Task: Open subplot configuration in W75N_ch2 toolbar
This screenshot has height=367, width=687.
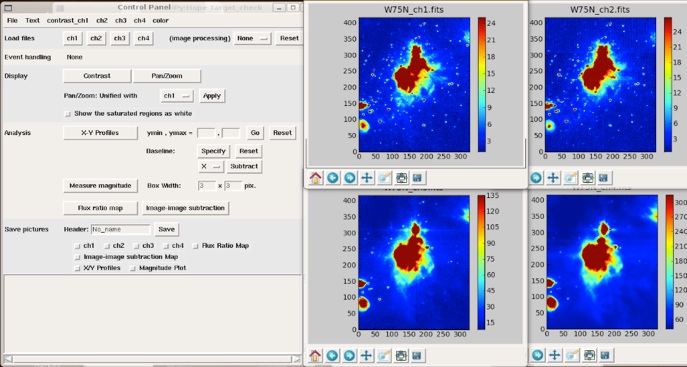Action: (x=588, y=178)
